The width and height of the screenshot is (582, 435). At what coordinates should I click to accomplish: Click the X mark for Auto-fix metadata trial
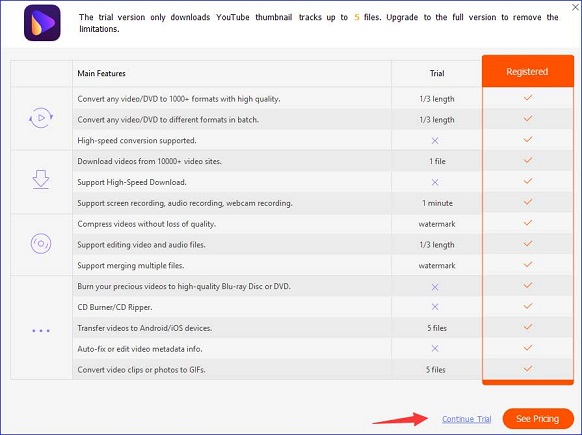(x=435, y=348)
